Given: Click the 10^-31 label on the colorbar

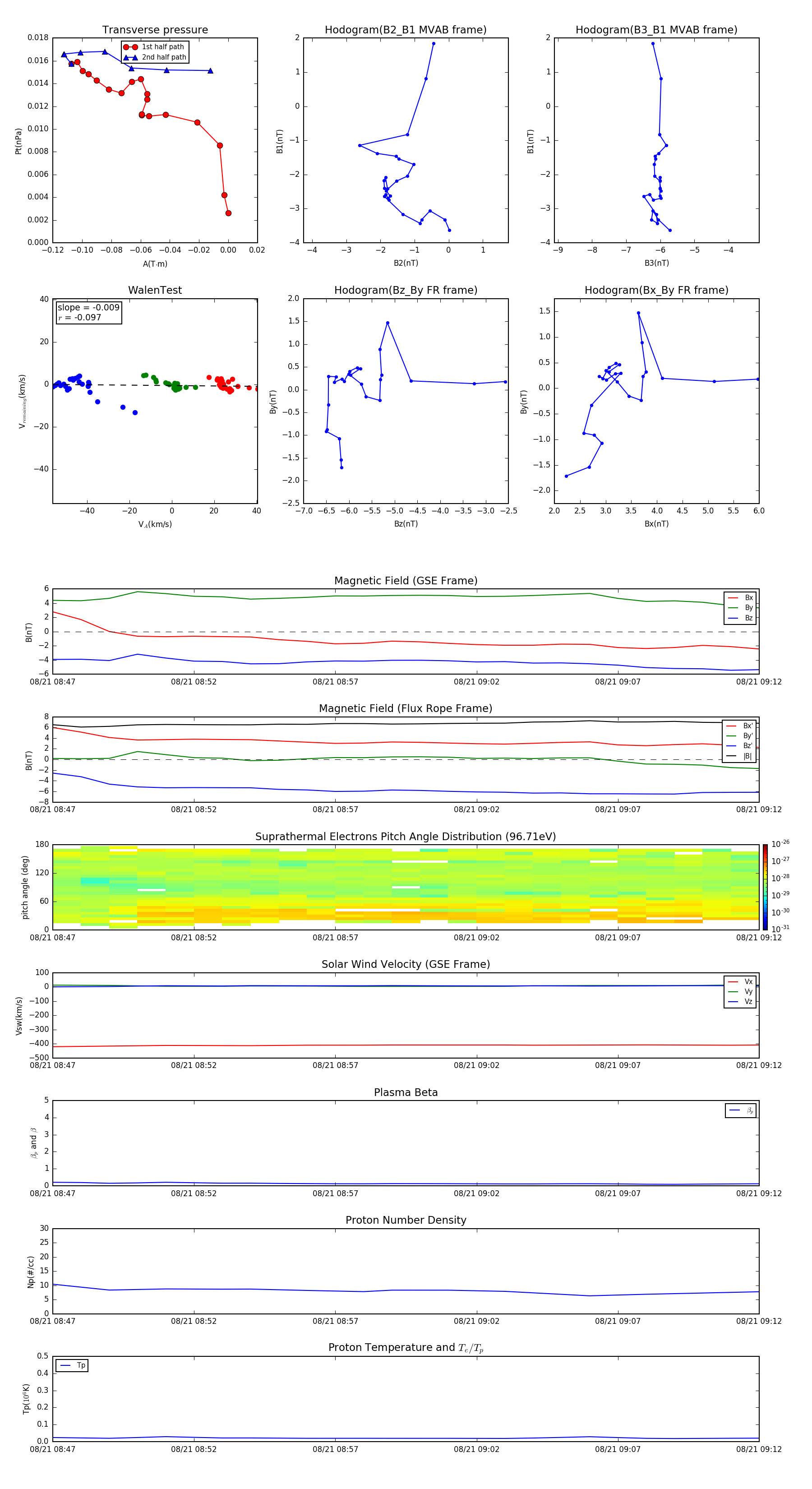Looking at the screenshot, I should pyautogui.click(x=780, y=929).
